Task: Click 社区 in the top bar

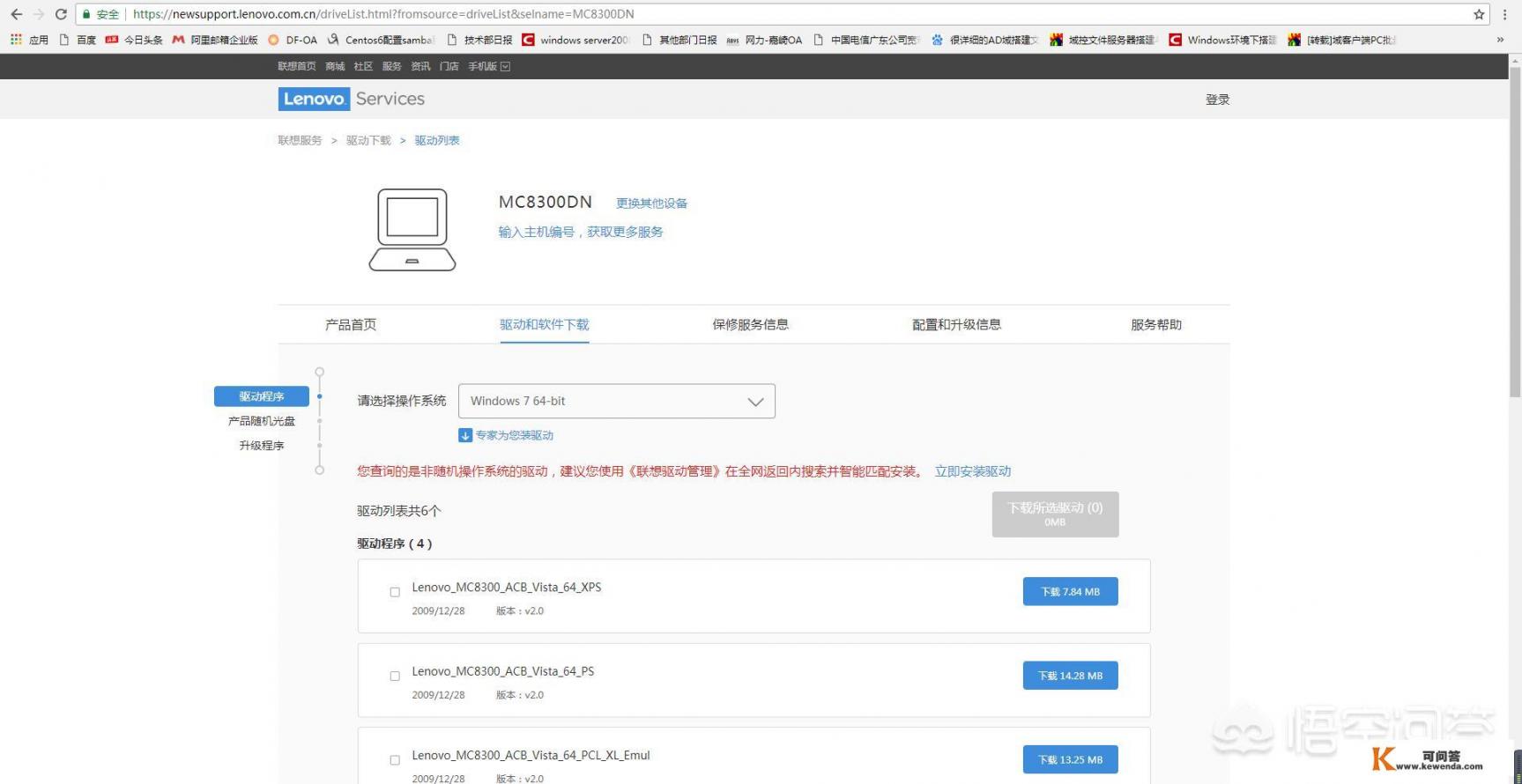Action: tap(363, 66)
